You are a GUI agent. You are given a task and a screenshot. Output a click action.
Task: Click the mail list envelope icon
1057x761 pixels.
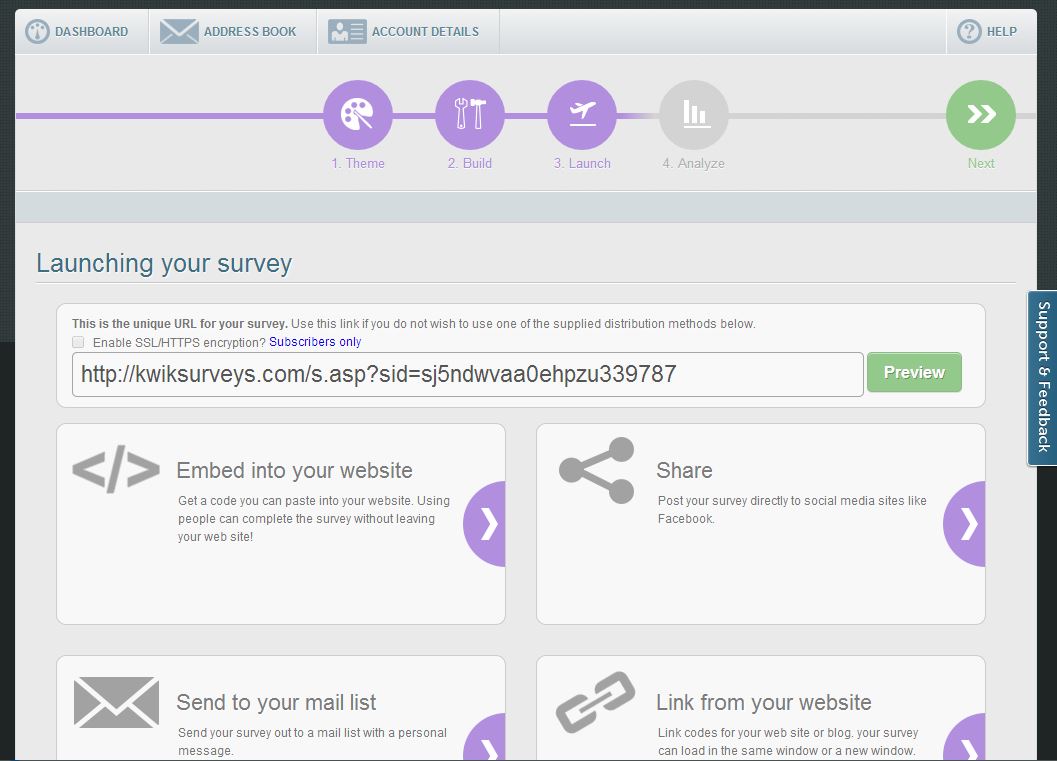[116, 702]
